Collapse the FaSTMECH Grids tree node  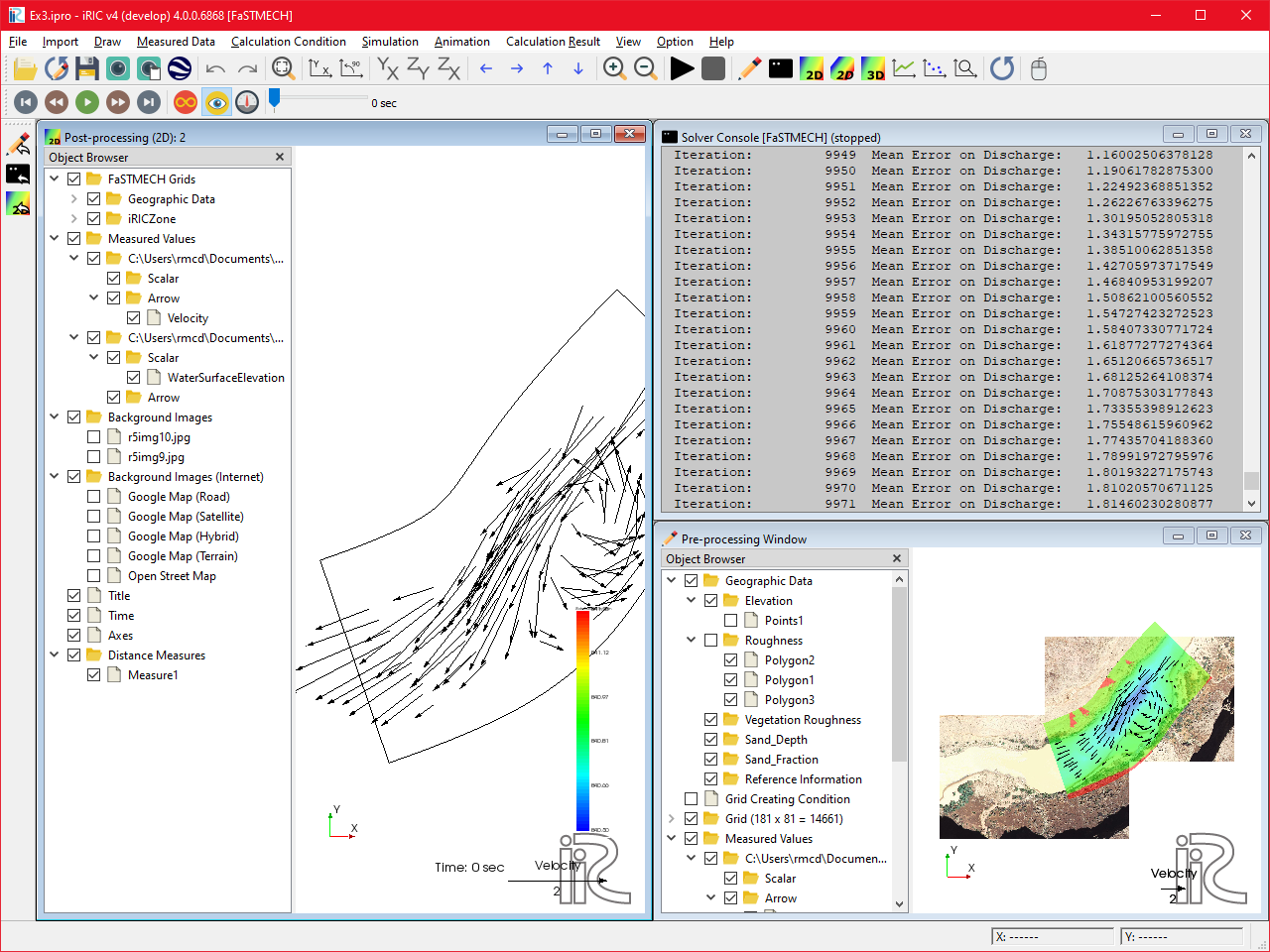(x=55, y=179)
